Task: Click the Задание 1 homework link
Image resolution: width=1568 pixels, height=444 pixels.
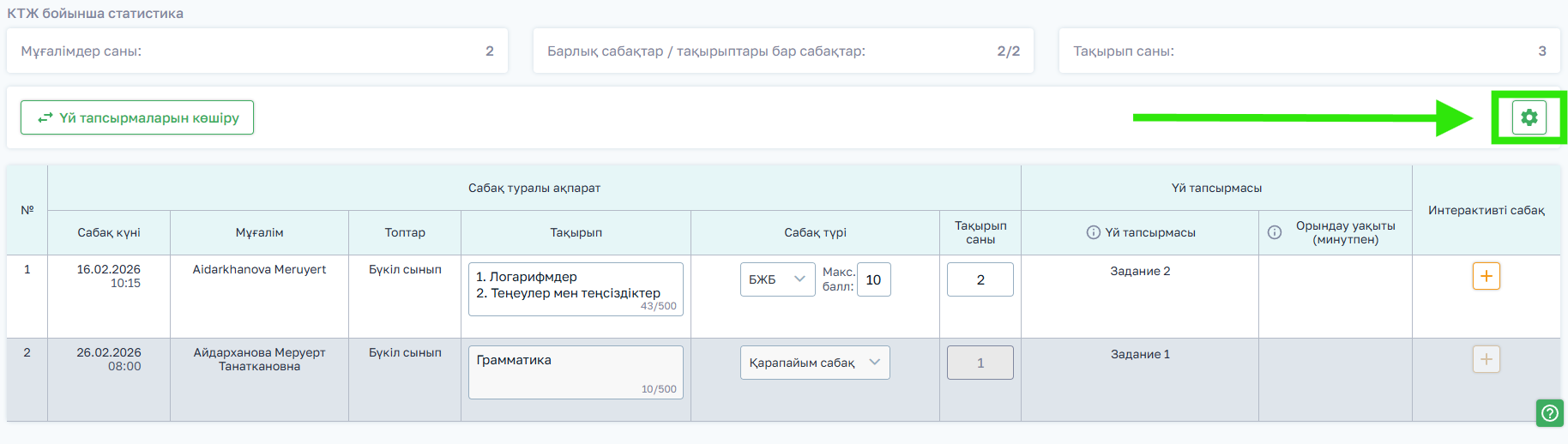Action: pyautogui.click(x=1139, y=354)
